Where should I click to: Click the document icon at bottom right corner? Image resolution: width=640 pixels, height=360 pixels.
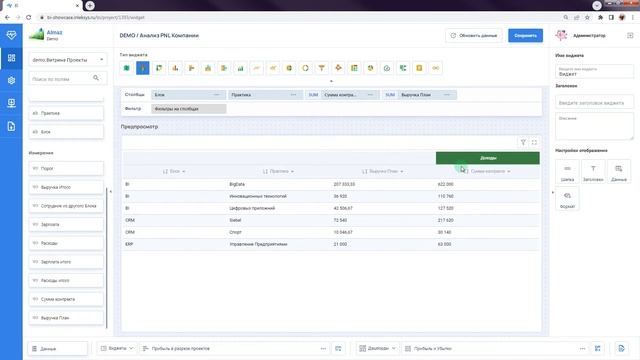(621, 349)
